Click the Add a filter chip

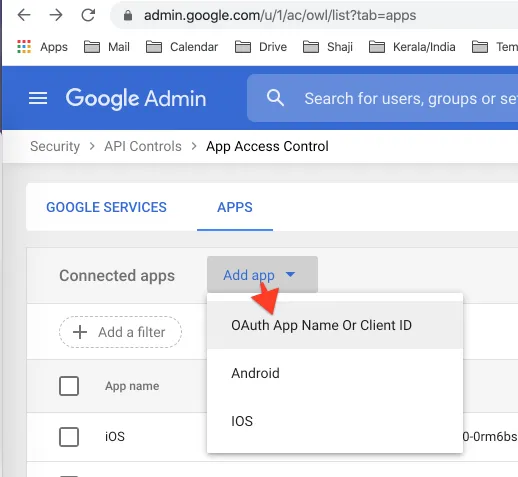coord(120,332)
